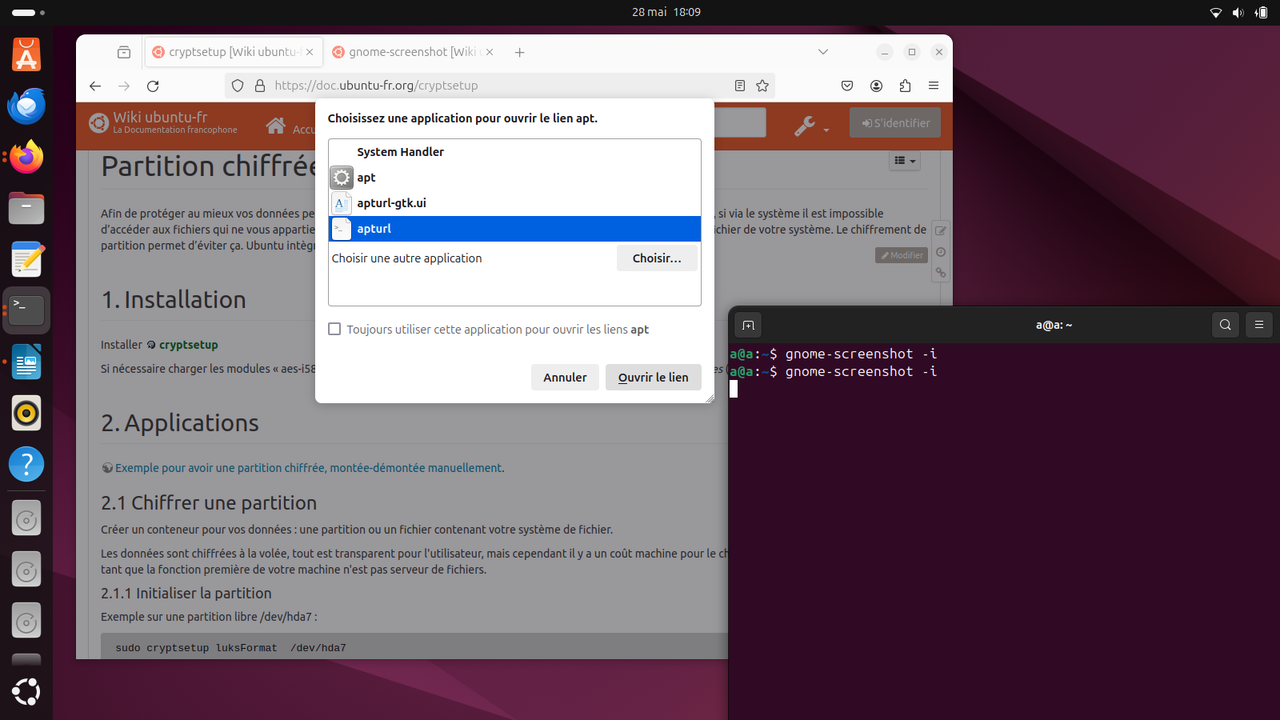Open Firefox account icon
1280x720 pixels.
click(x=876, y=86)
